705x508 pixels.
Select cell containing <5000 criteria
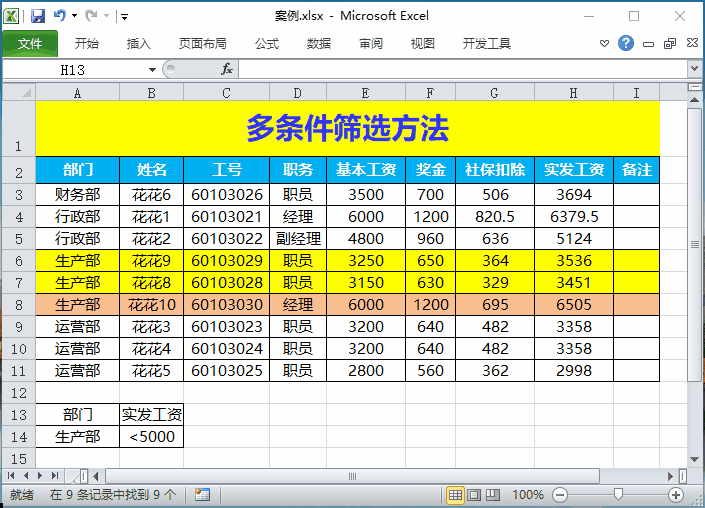pos(151,436)
